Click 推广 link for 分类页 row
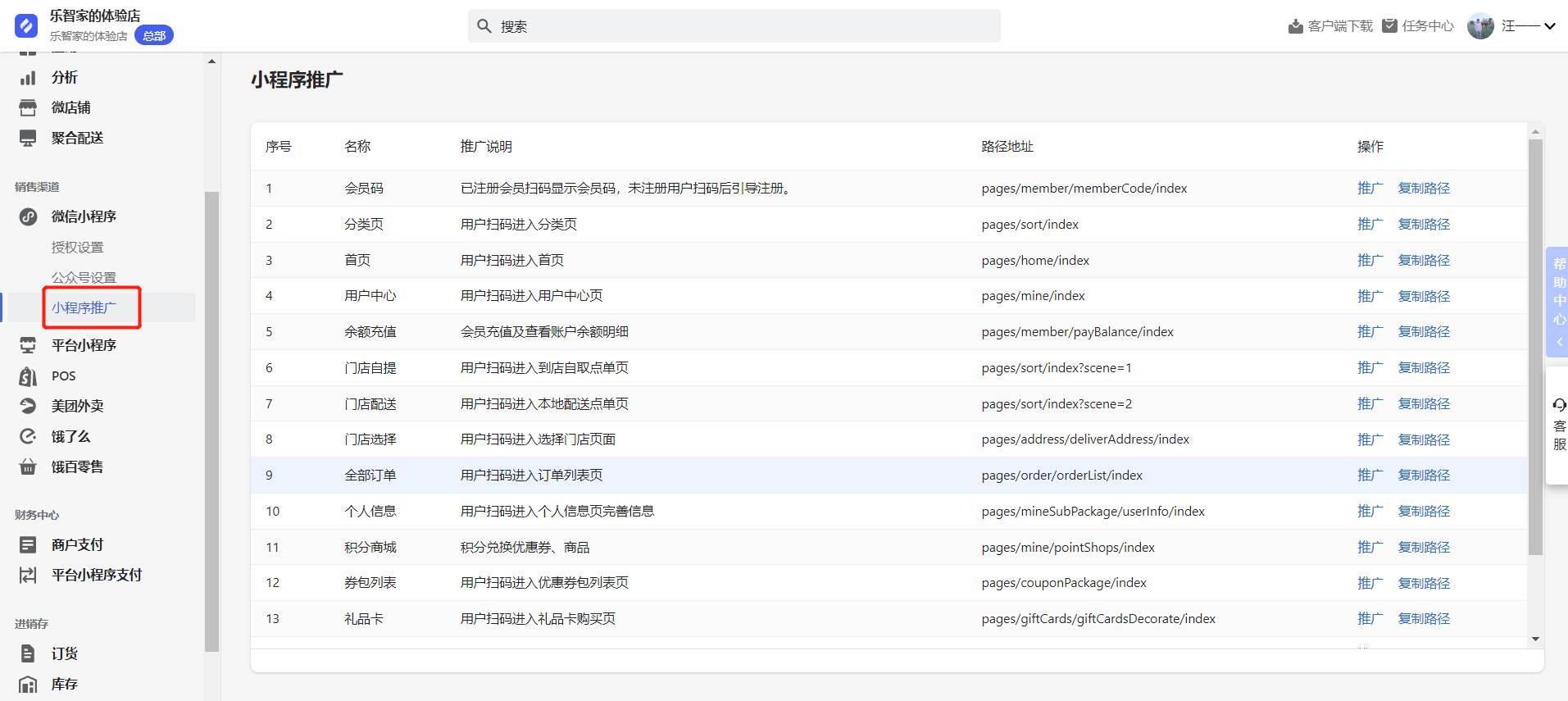1568x701 pixels. pos(1370,225)
